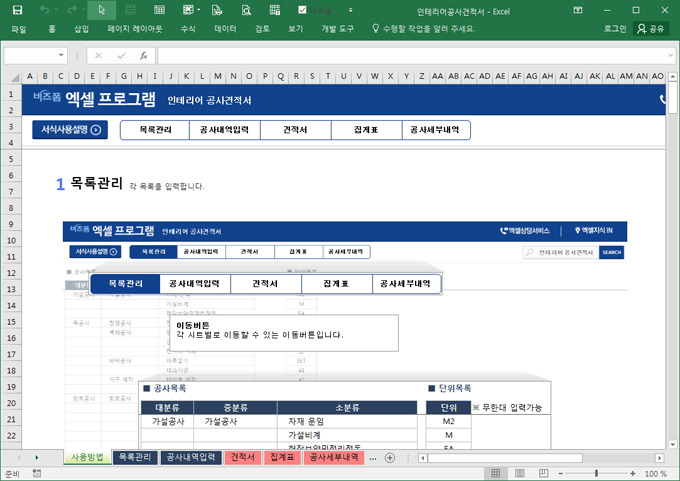
Task: Click the 공사세부내역 navigation button in row 3
Action: point(435,130)
